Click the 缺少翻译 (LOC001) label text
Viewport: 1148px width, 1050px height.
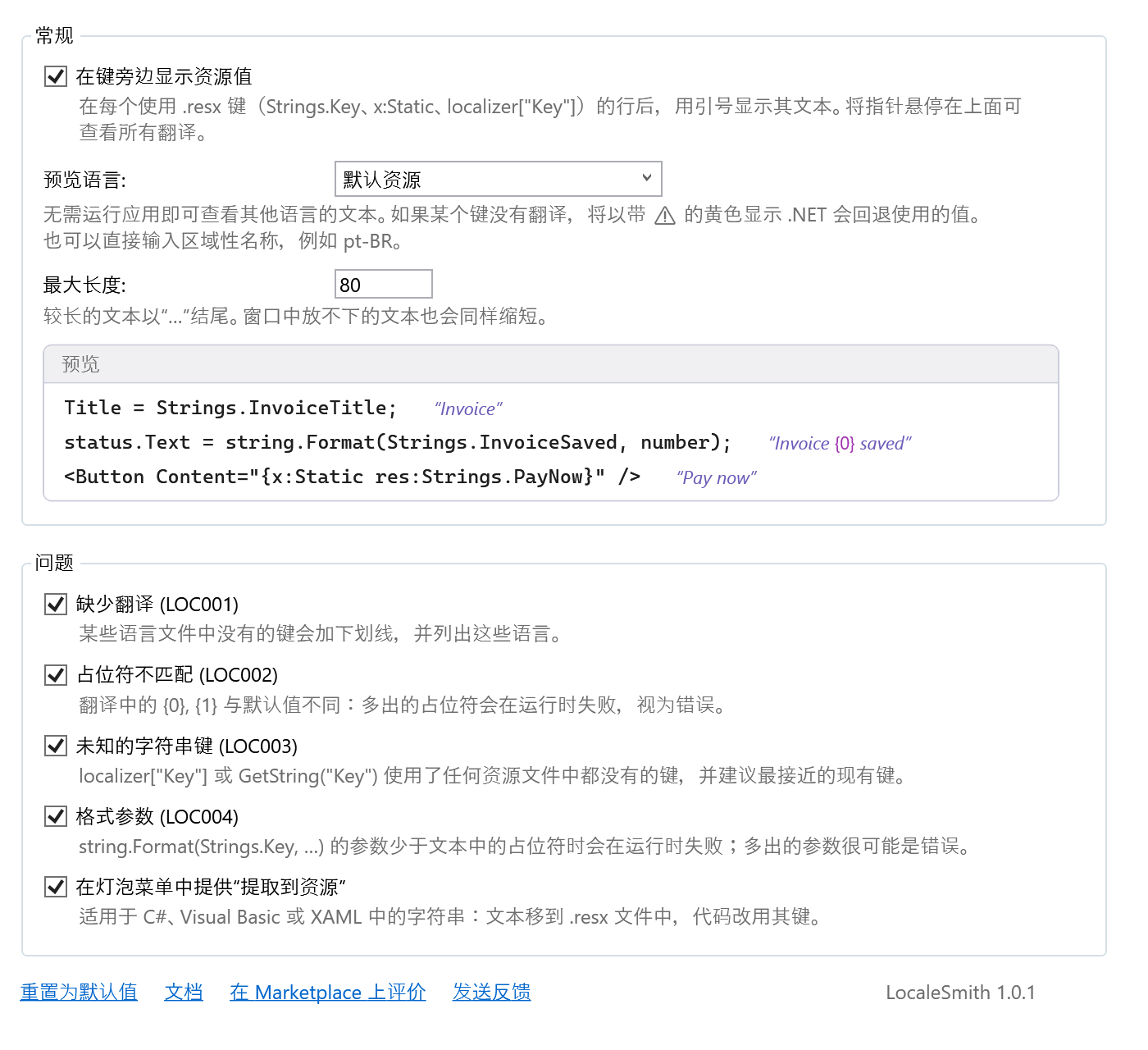pyautogui.click(x=157, y=605)
